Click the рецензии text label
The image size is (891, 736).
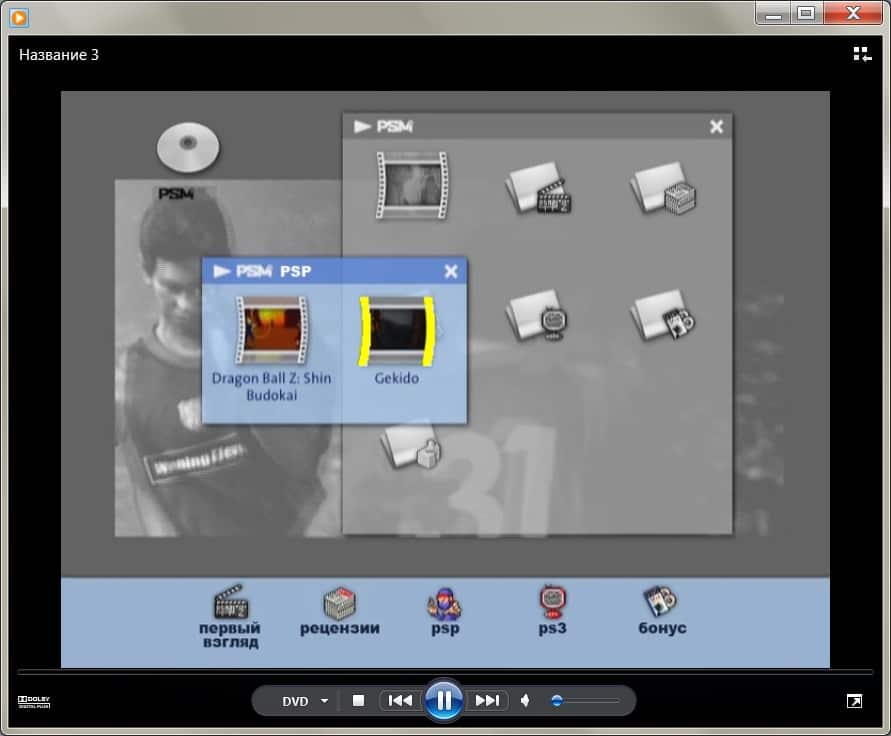340,628
